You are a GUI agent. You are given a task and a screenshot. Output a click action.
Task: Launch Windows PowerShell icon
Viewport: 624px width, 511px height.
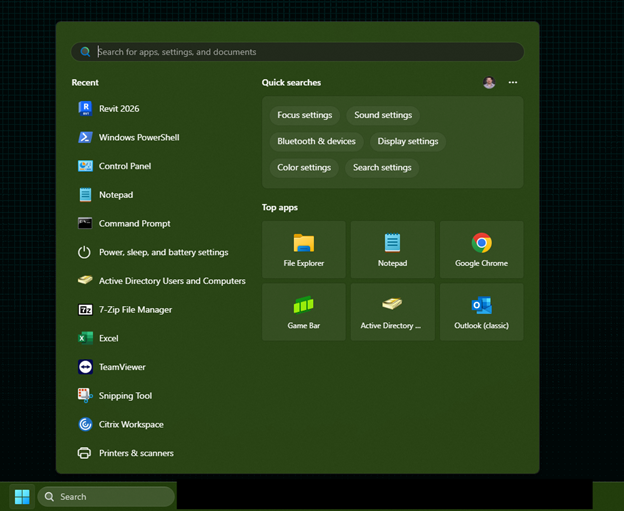[85, 137]
